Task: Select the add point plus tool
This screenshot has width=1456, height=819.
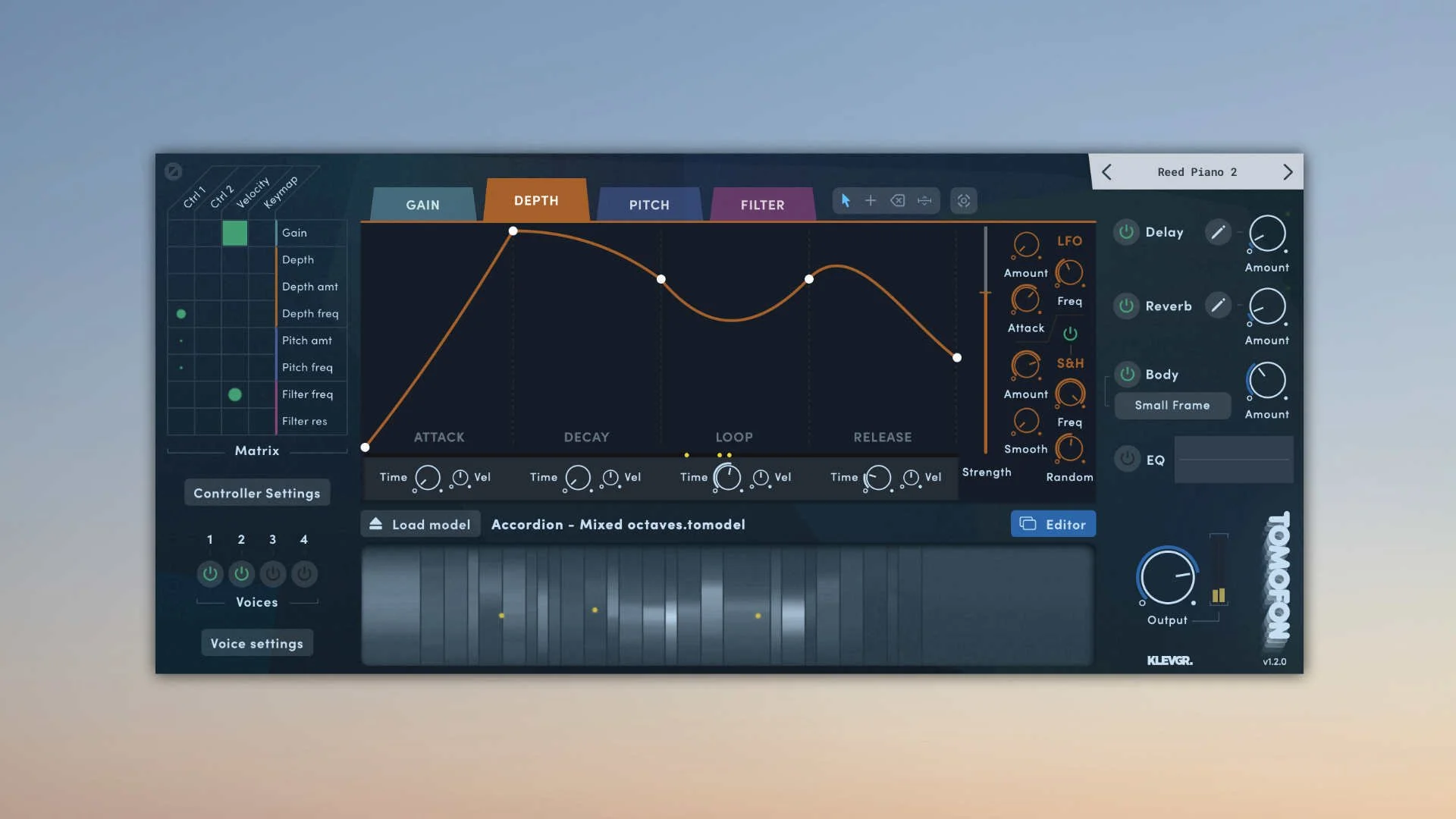Action: pyautogui.click(x=871, y=200)
